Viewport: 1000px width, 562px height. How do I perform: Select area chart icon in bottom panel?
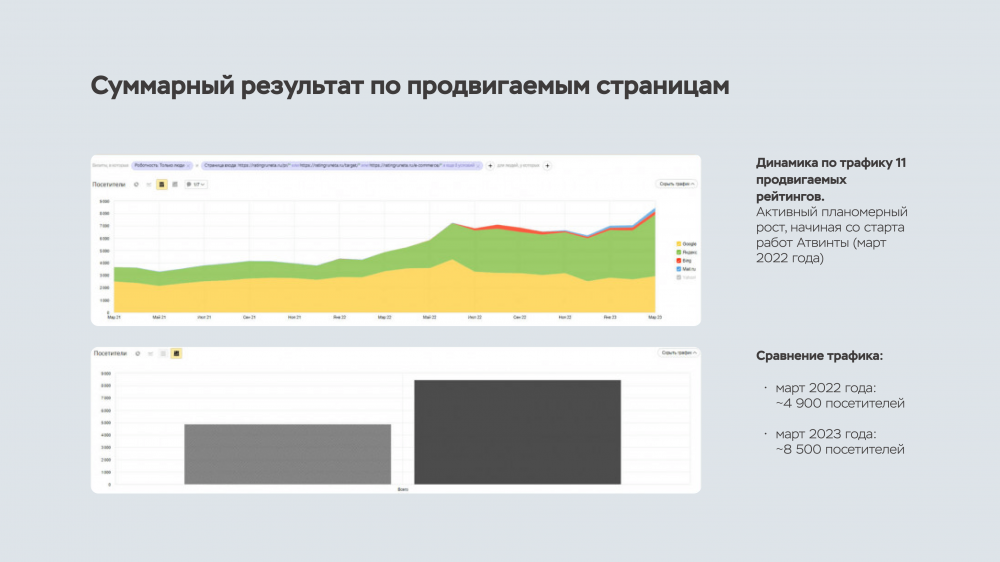click(163, 353)
